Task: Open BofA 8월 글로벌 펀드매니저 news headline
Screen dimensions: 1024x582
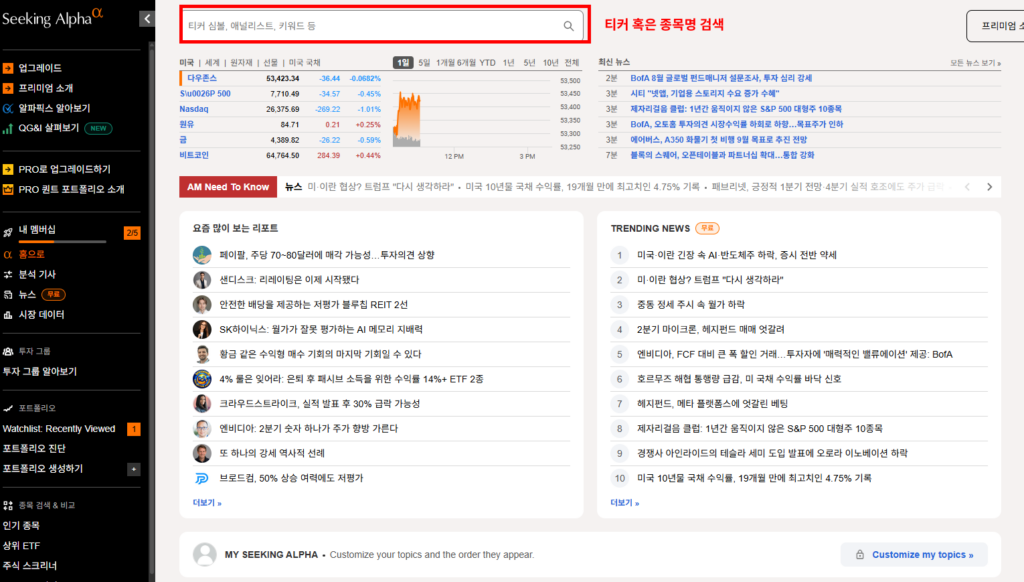Action: pos(721,78)
